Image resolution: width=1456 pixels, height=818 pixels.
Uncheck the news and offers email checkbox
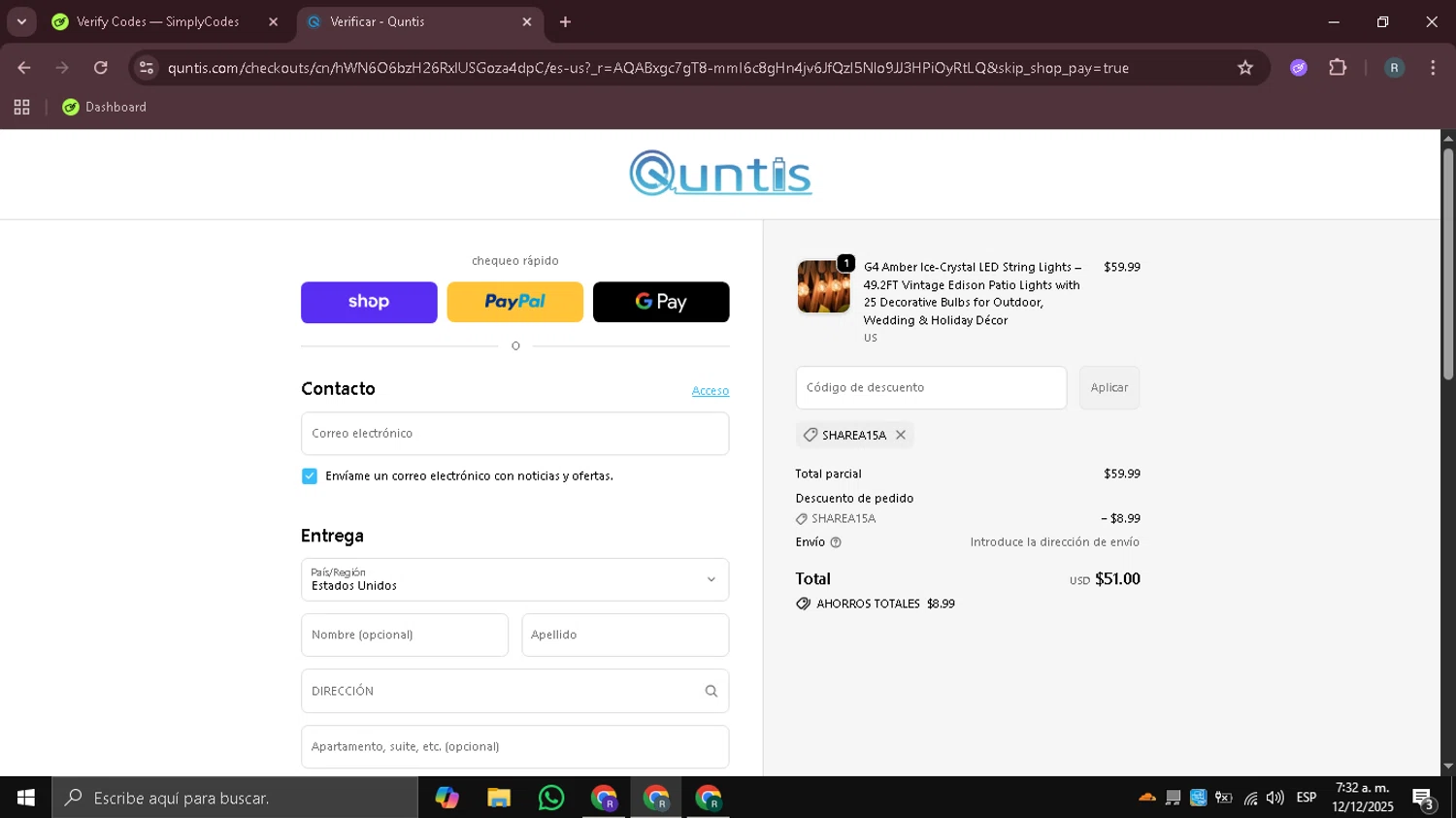coord(310,476)
